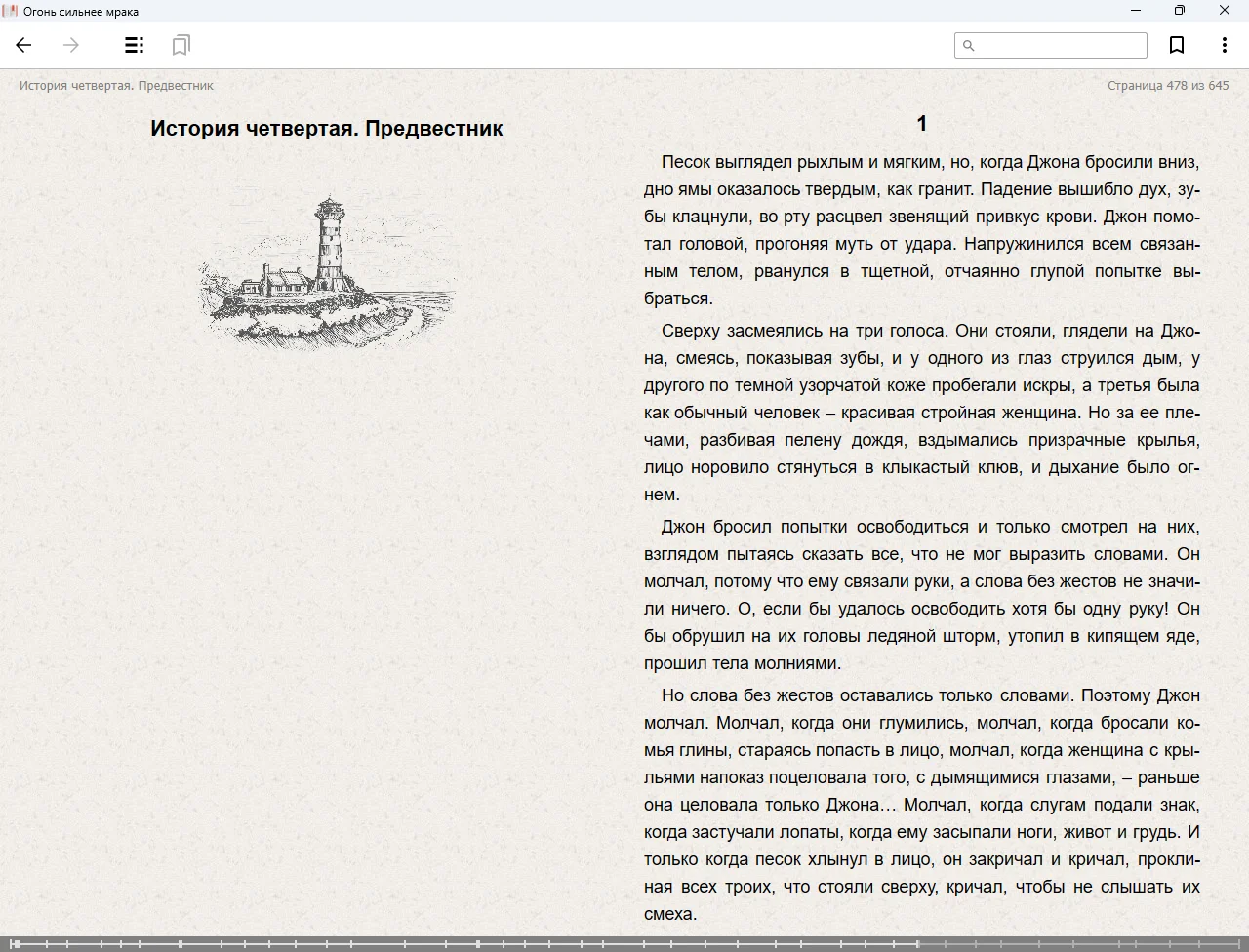Open the three-dot options menu
The image size is (1249, 952).
[1224, 45]
